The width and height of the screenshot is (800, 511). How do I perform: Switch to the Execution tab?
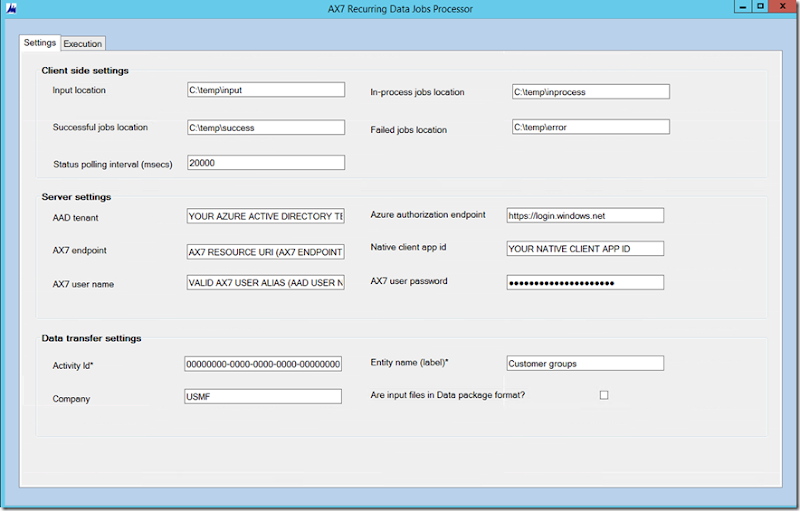[83, 43]
